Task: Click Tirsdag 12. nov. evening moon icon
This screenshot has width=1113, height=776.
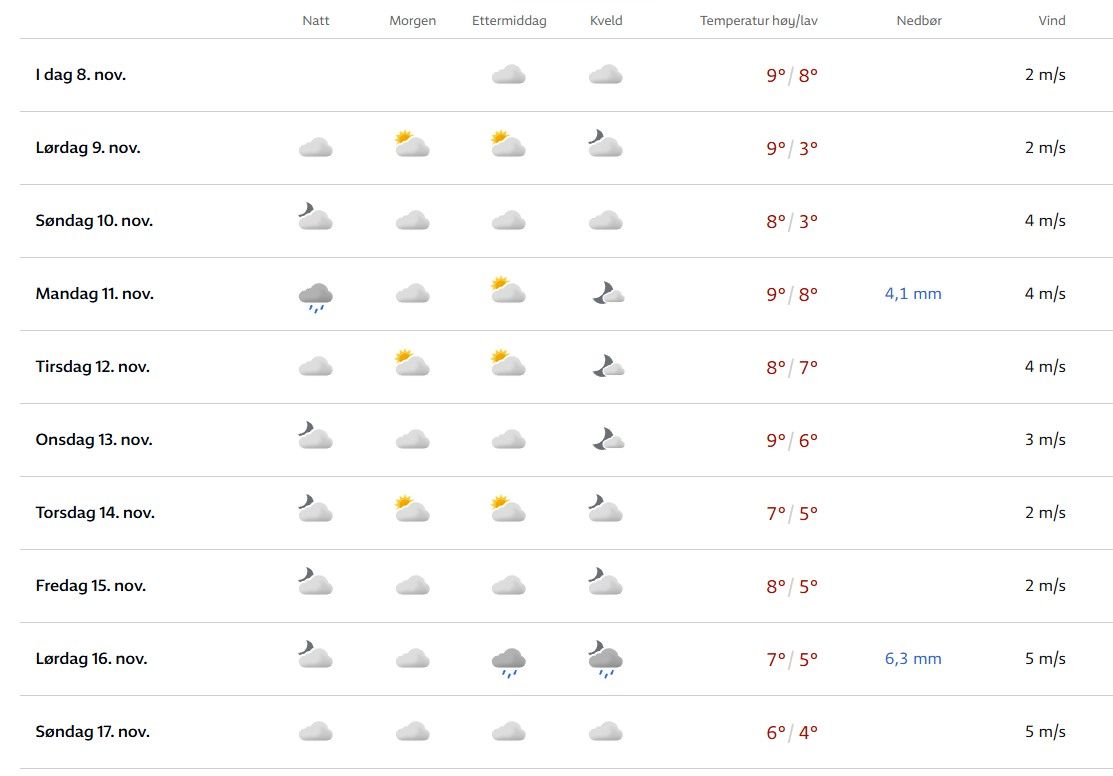Action: (607, 366)
